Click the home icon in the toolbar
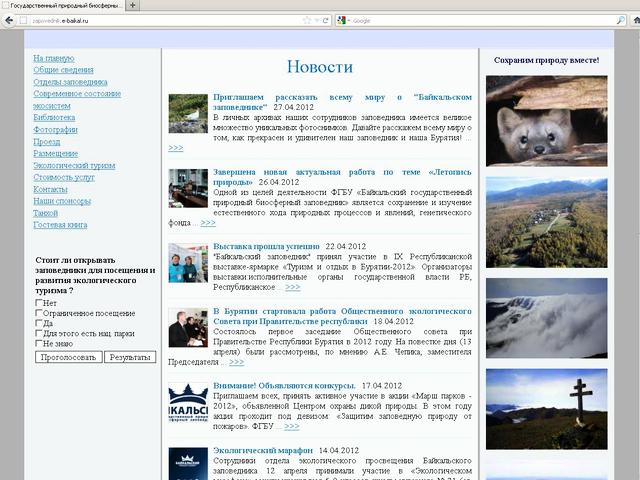This screenshot has height=480, width=640. tap(636, 20)
